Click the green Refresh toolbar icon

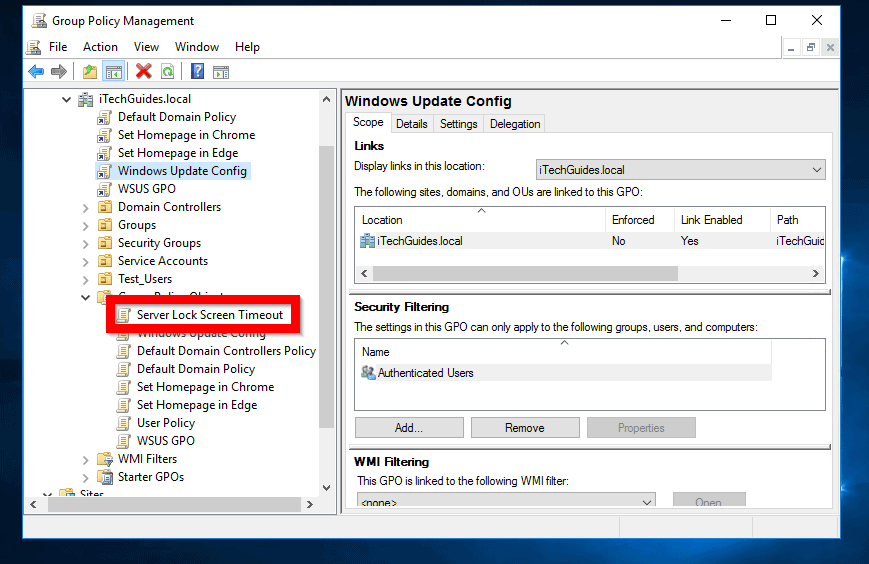tap(167, 71)
